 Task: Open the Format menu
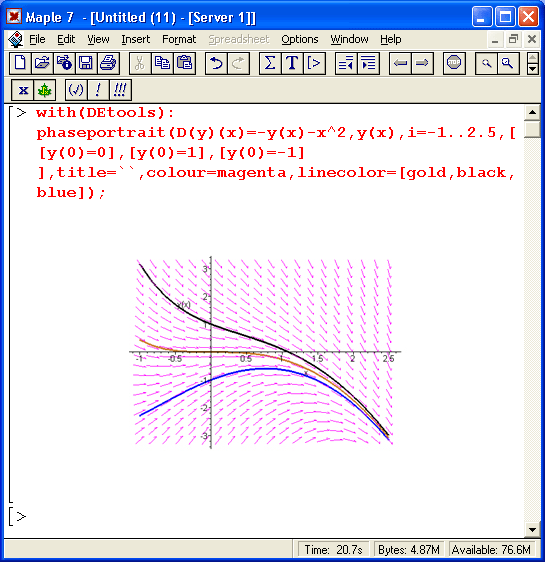point(179,39)
